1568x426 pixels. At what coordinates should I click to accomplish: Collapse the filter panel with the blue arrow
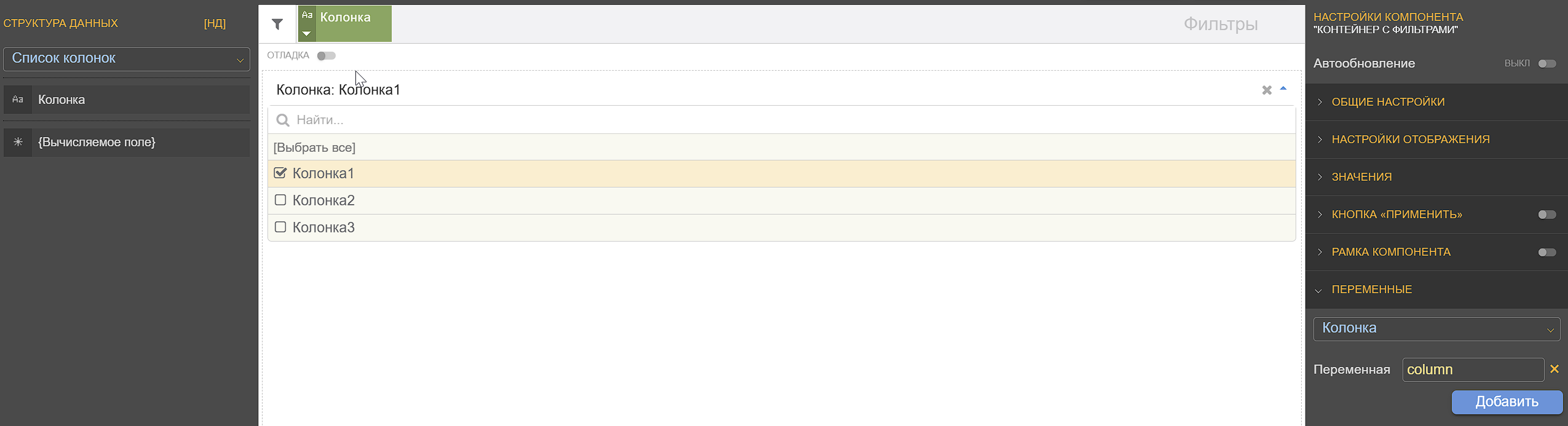[1283, 89]
